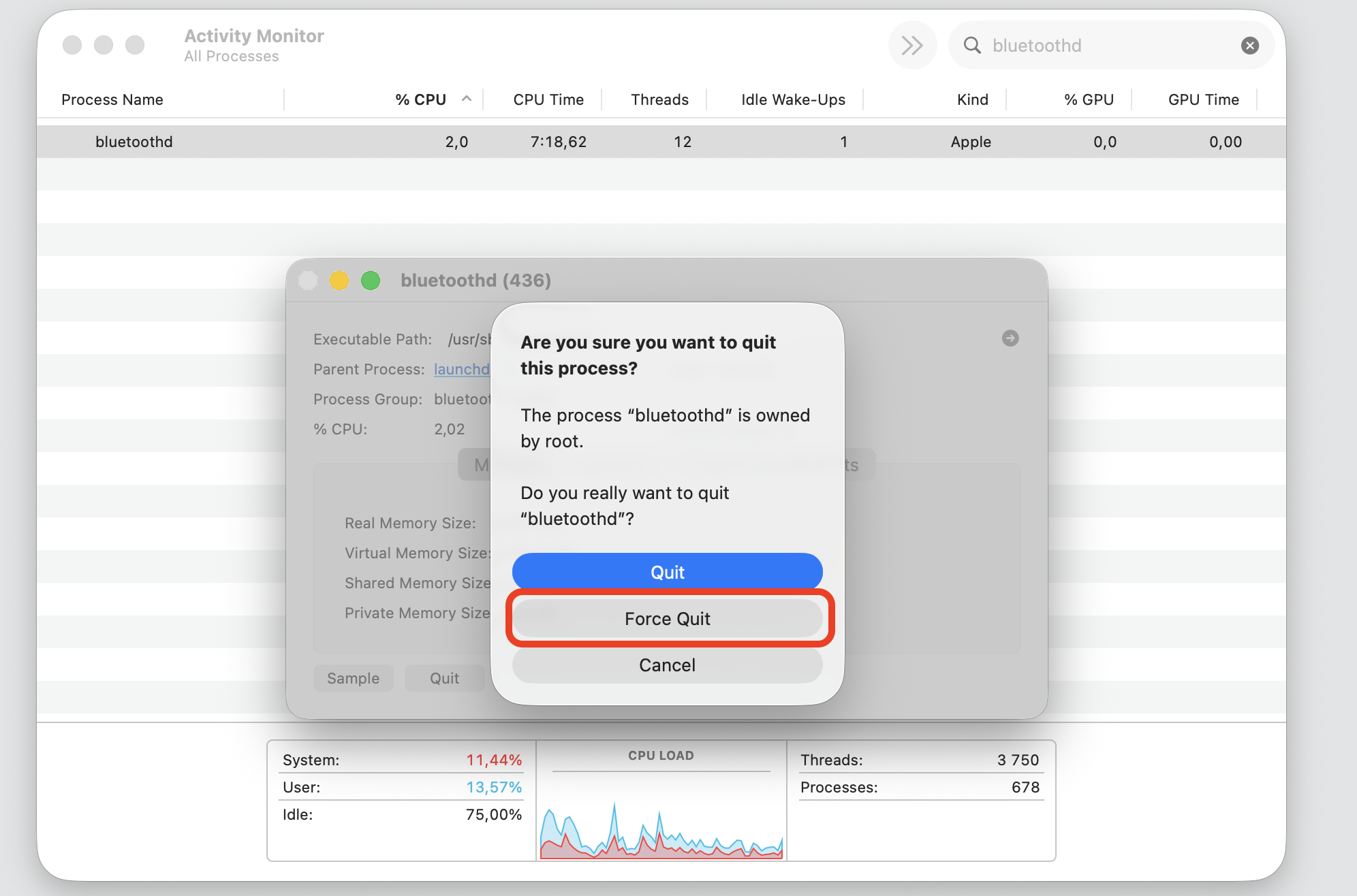This screenshot has width=1357, height=896.
Task: Click the Real Memory Size label
Action: point(410,523)
